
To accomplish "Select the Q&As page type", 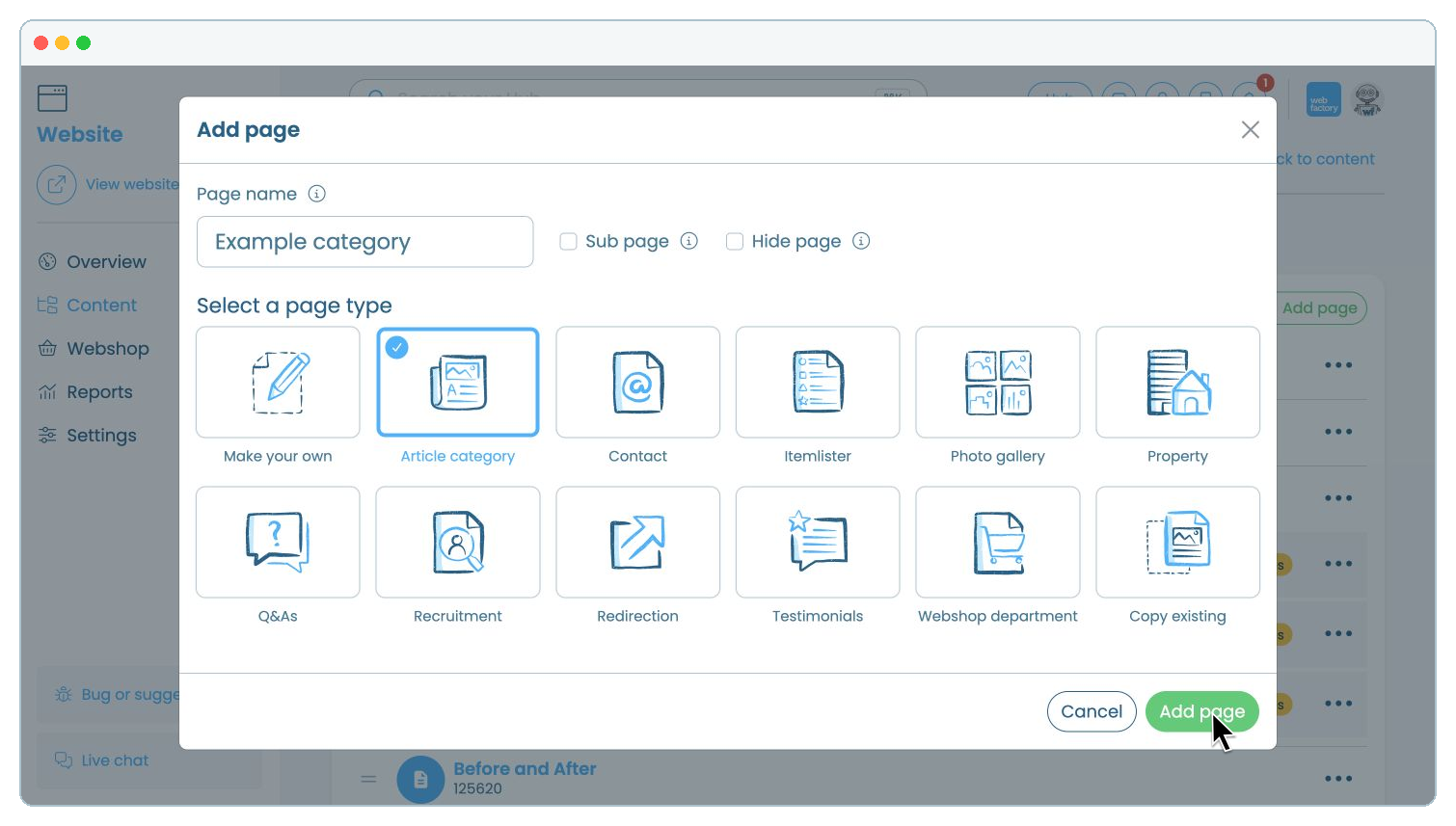I will tap(278, 542).
